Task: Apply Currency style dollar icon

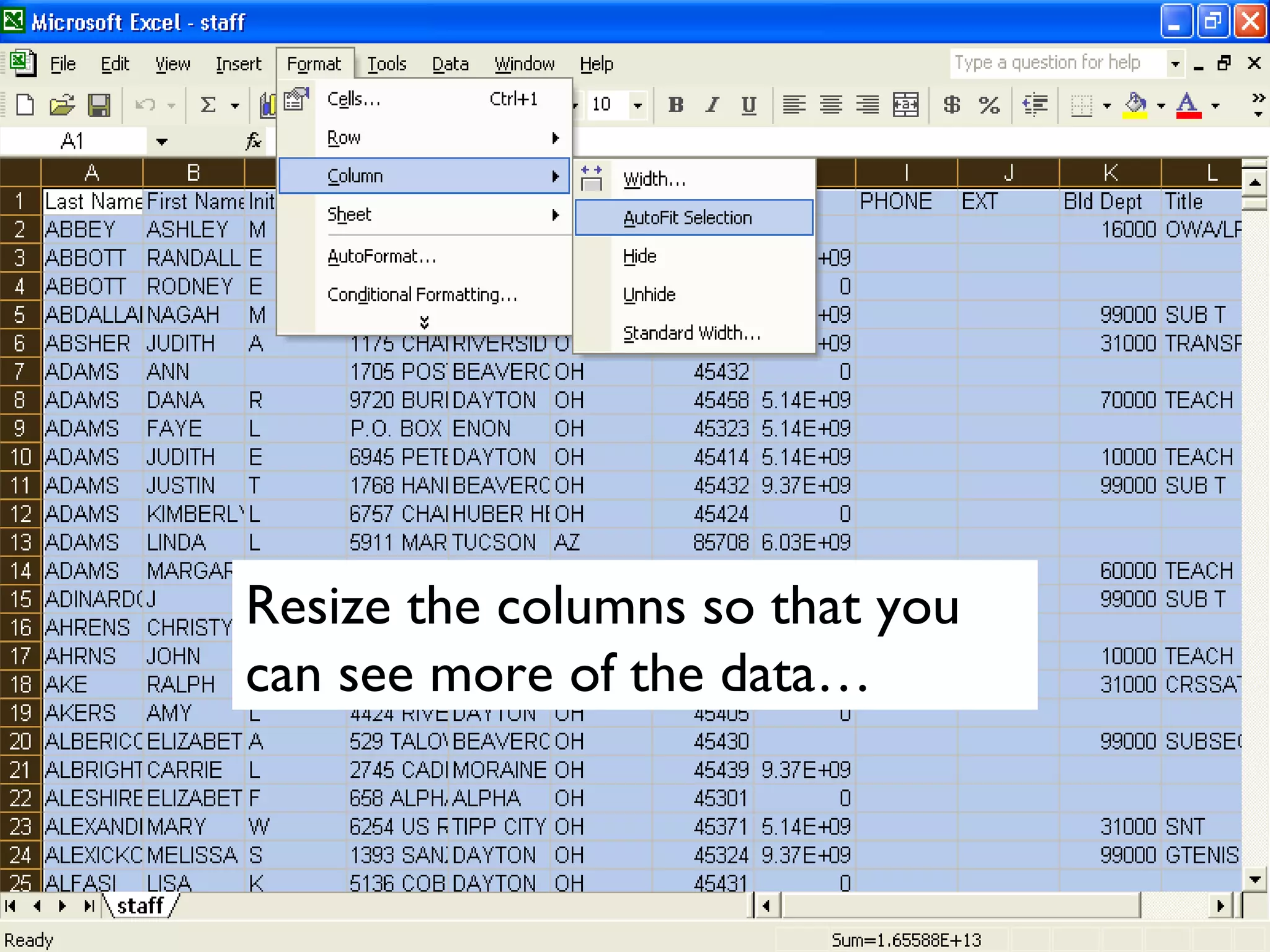Action: coord(952,105)
